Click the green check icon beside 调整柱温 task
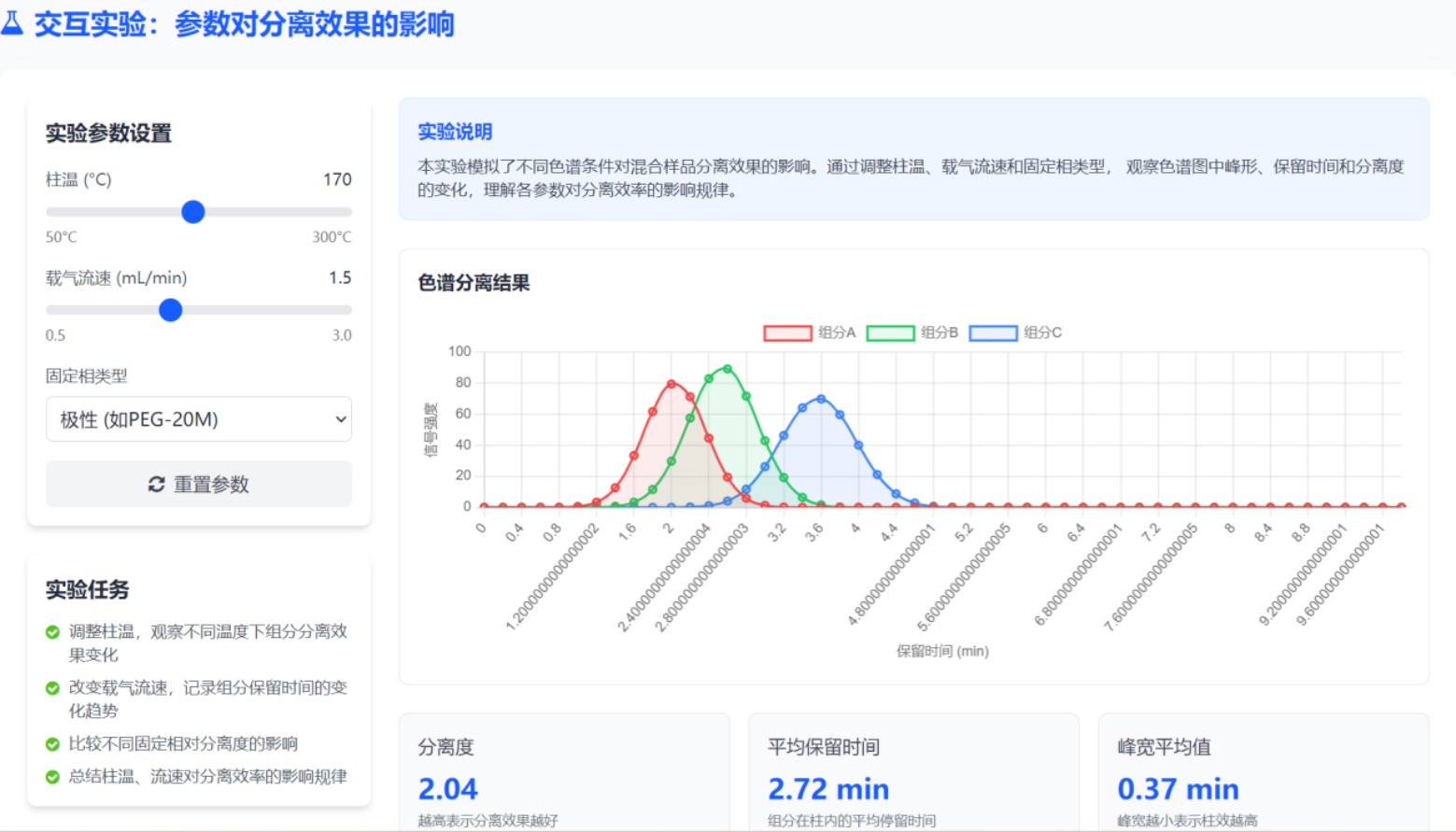This screenshot has width=1456, height=832. [x=53, y=632]
